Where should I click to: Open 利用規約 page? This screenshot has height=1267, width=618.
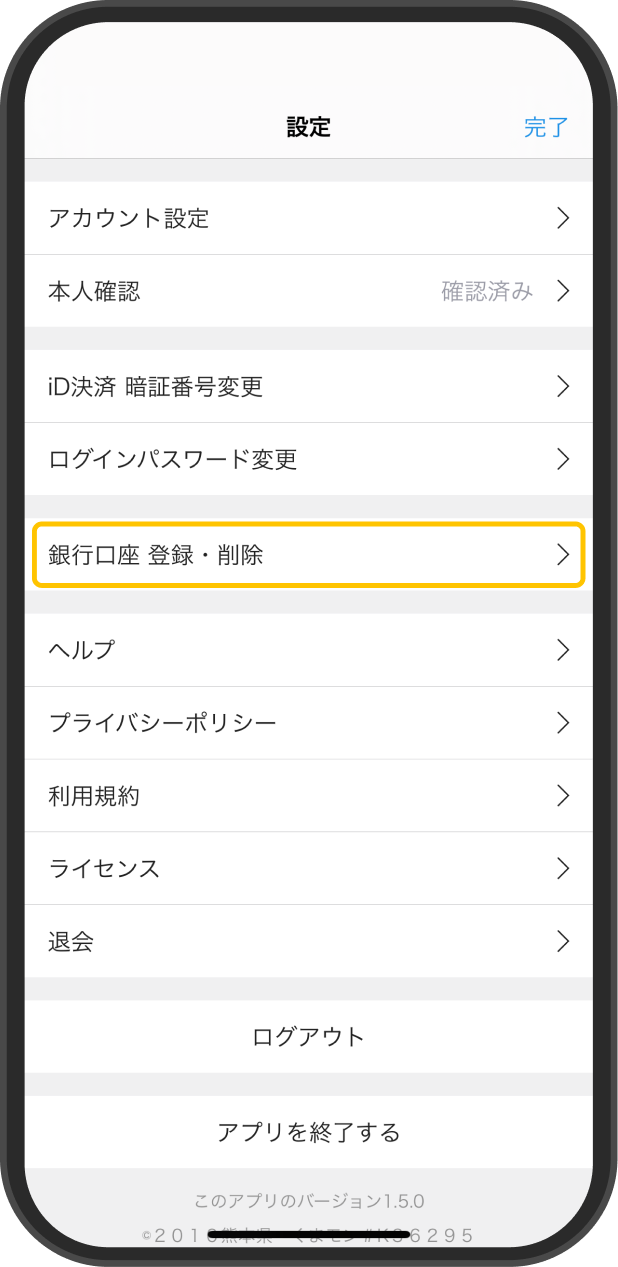[x=309, y=796]
